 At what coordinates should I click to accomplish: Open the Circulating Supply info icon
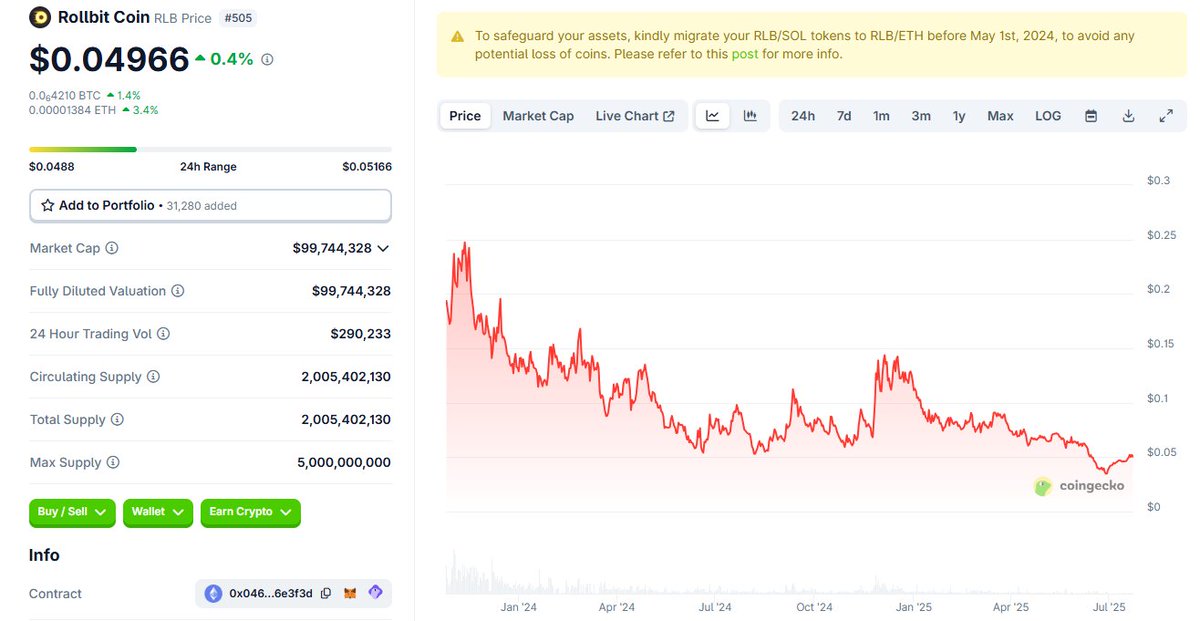click(153, 377)
